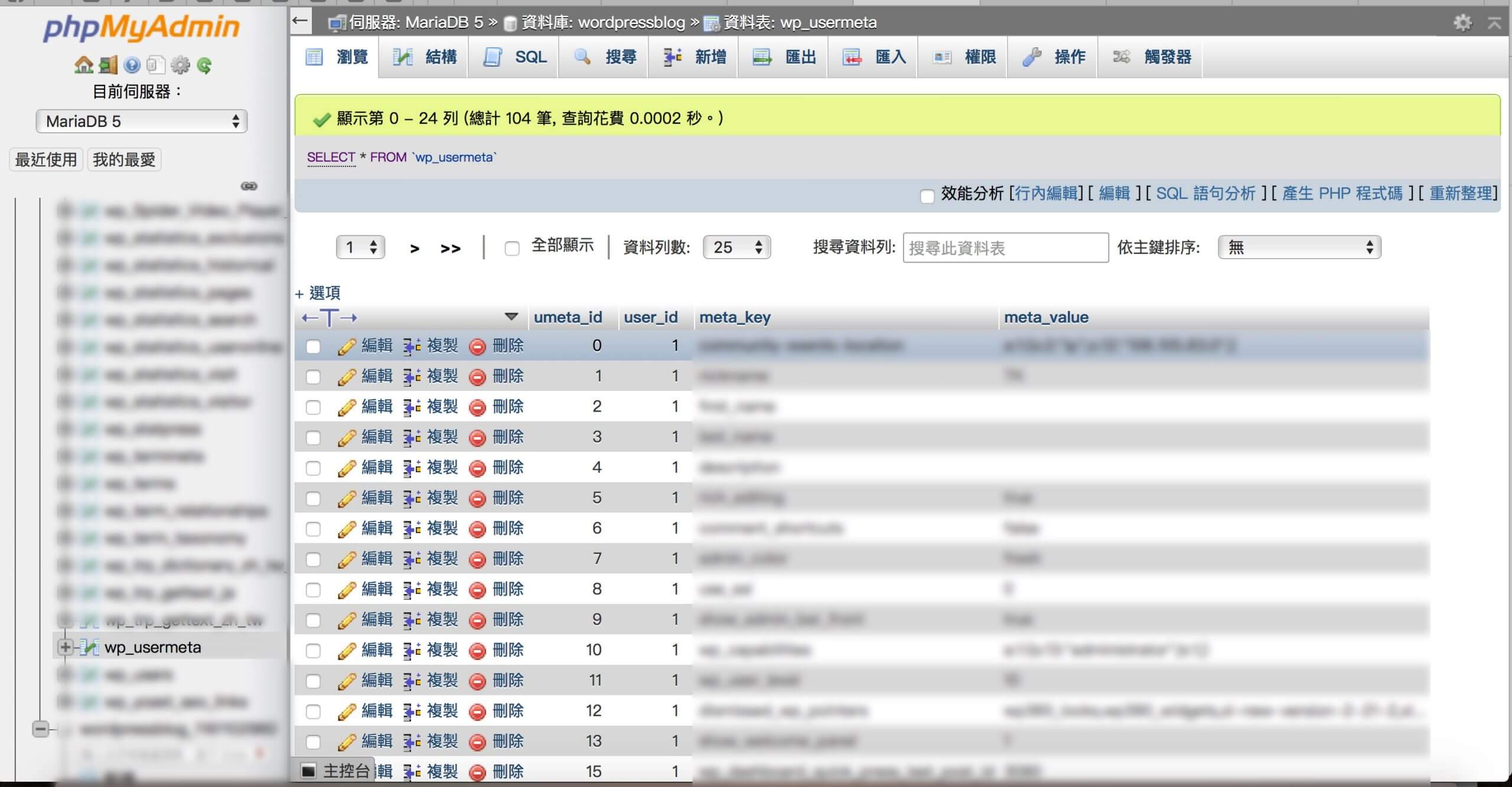Image resolution: width=1512 pixels, height=787 pixels.
Task: Click the pencil edit icon for row 10
Action: tap(347, 651)
